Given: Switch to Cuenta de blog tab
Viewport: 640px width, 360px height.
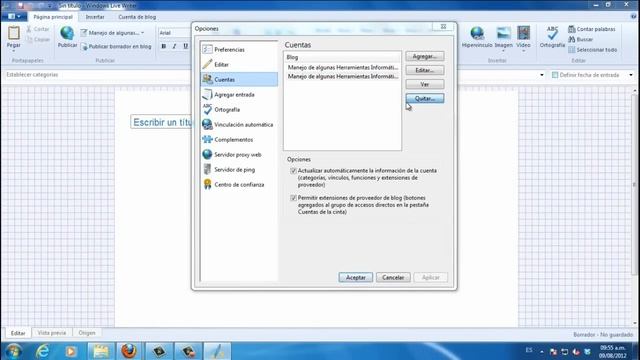Looking at the screenshot, I should point(137,17).
